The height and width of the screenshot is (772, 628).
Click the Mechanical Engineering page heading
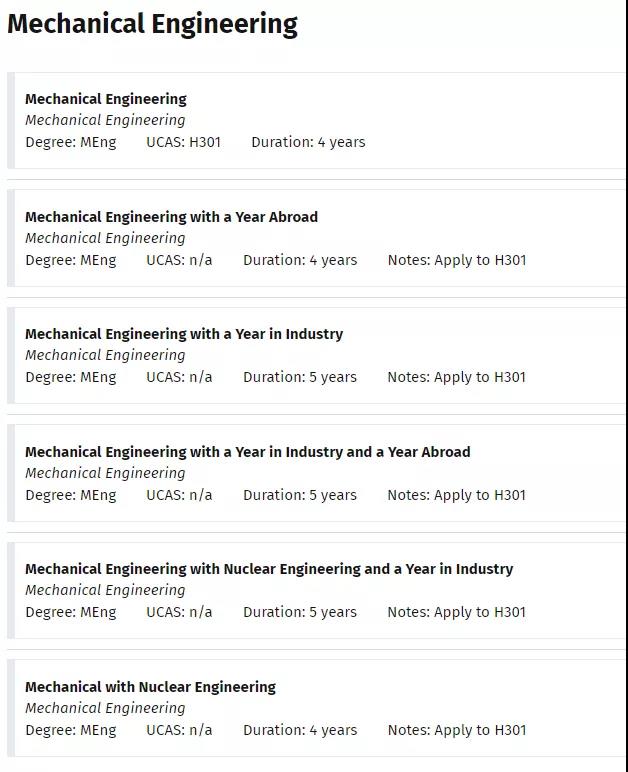[153, 25]
